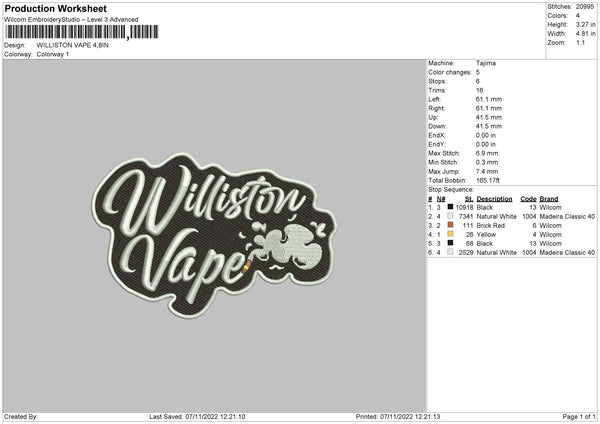
Task: Click the Natural White swatch in row 2
Action: pos(450,216)
